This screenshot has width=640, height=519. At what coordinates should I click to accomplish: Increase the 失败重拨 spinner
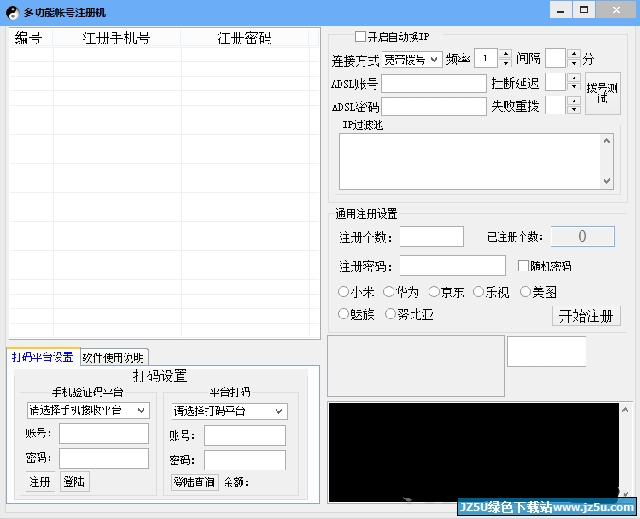pyautogui.click(x=574, y=100)
